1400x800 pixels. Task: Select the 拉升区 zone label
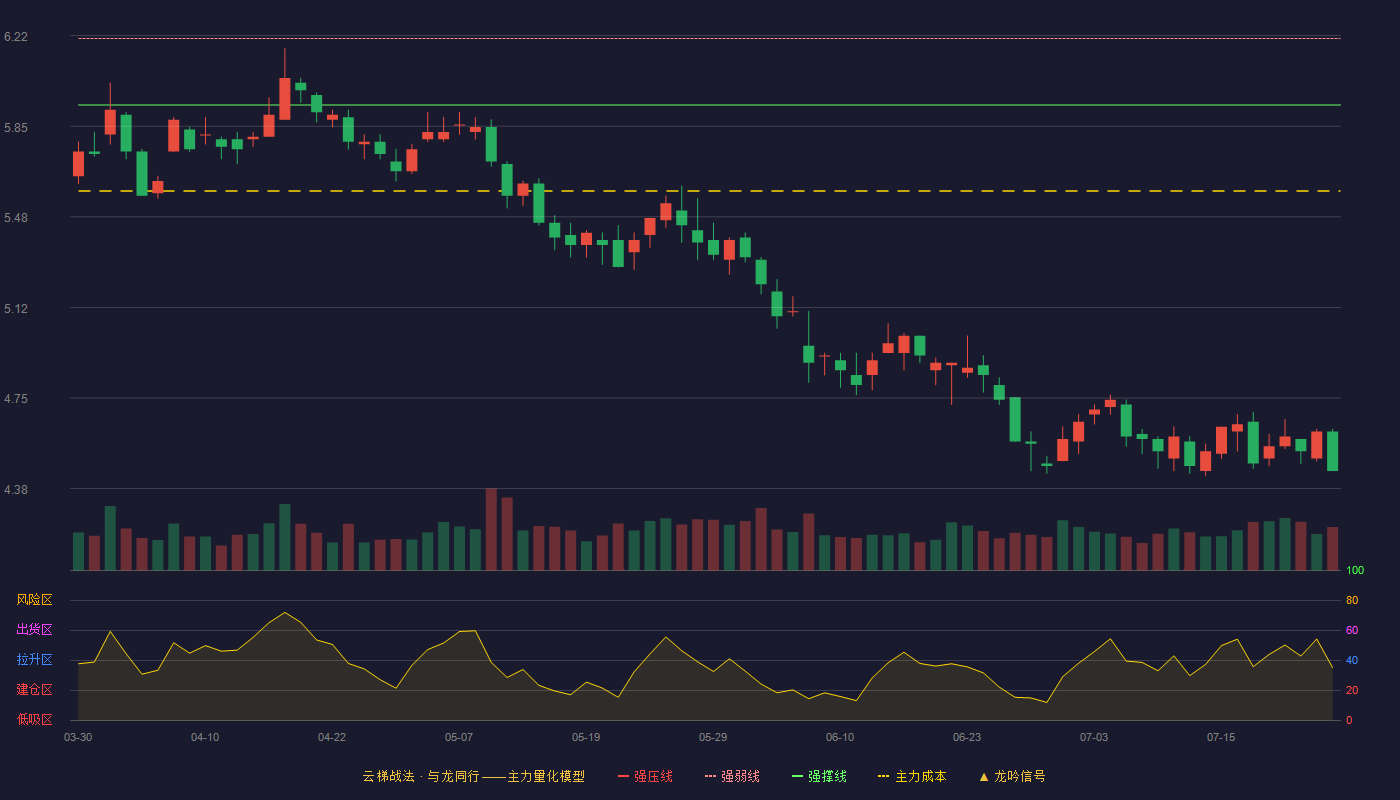point(34,660)
